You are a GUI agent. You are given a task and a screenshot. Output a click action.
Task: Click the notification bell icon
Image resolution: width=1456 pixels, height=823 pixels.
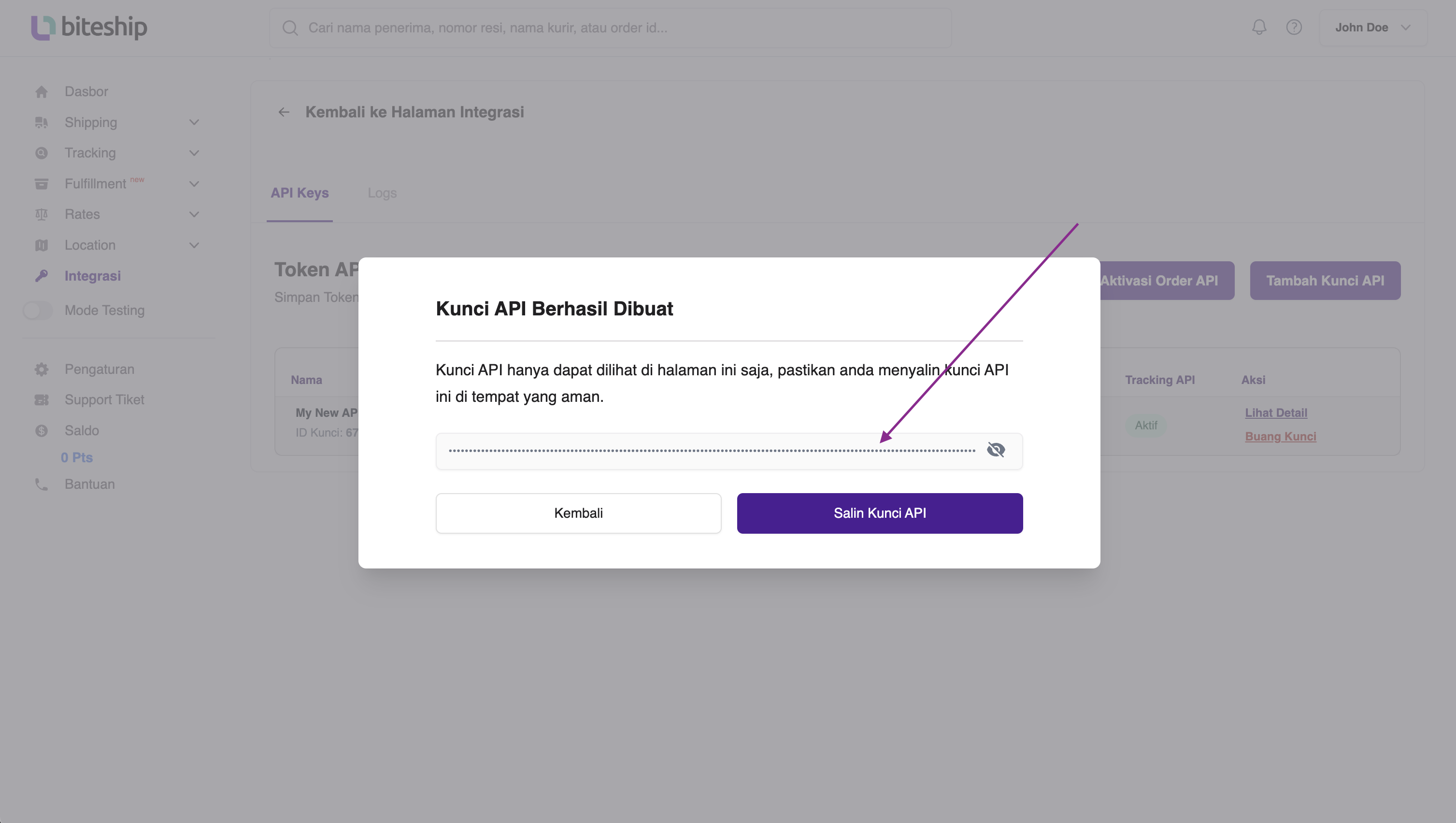[1259, 27]
